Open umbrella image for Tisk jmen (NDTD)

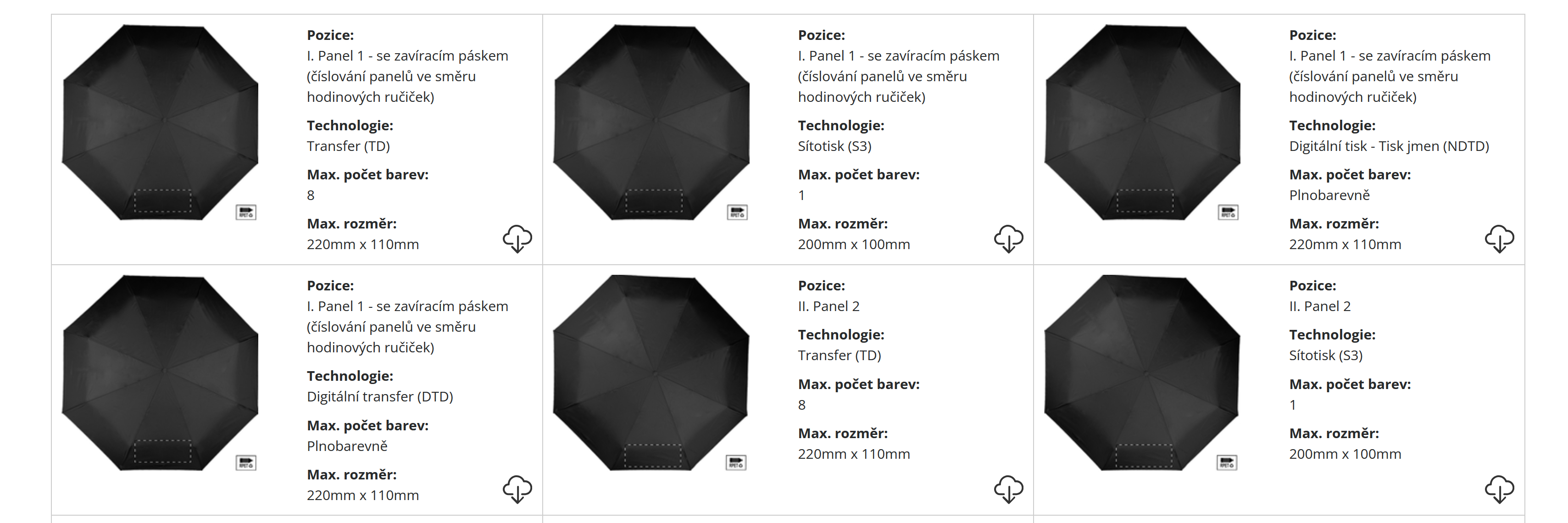pyautogui.click(x=1143, y=122)
